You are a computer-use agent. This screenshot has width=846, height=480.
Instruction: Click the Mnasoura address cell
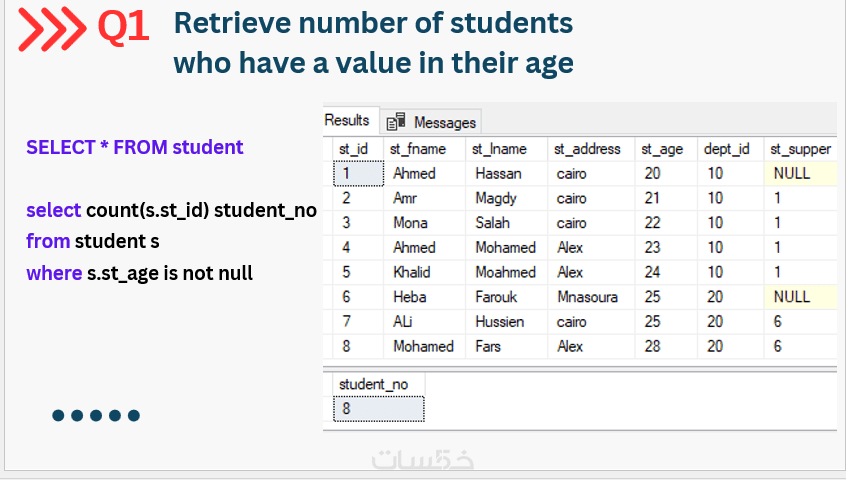(x=587, y=297)
